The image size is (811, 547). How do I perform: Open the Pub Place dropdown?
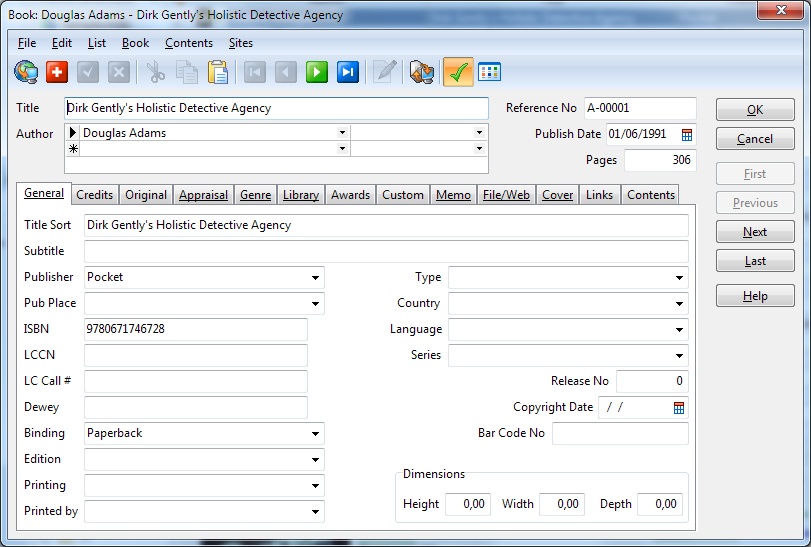[316, 303]
